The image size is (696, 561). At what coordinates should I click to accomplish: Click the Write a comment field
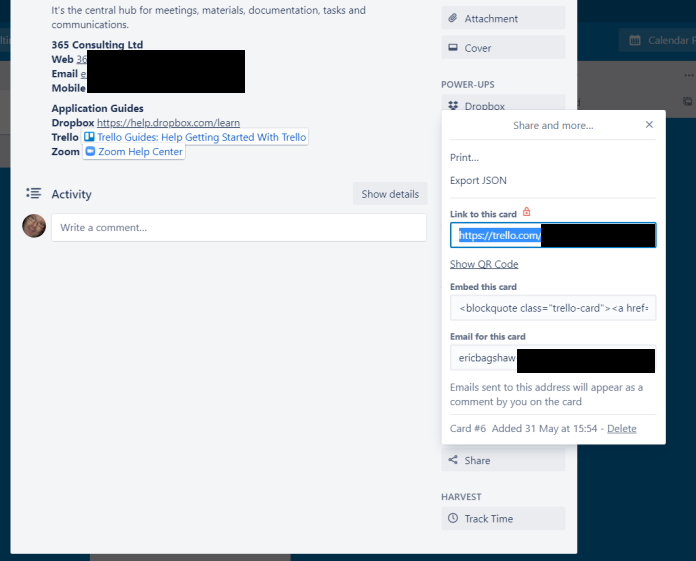(x=239, y=228)
